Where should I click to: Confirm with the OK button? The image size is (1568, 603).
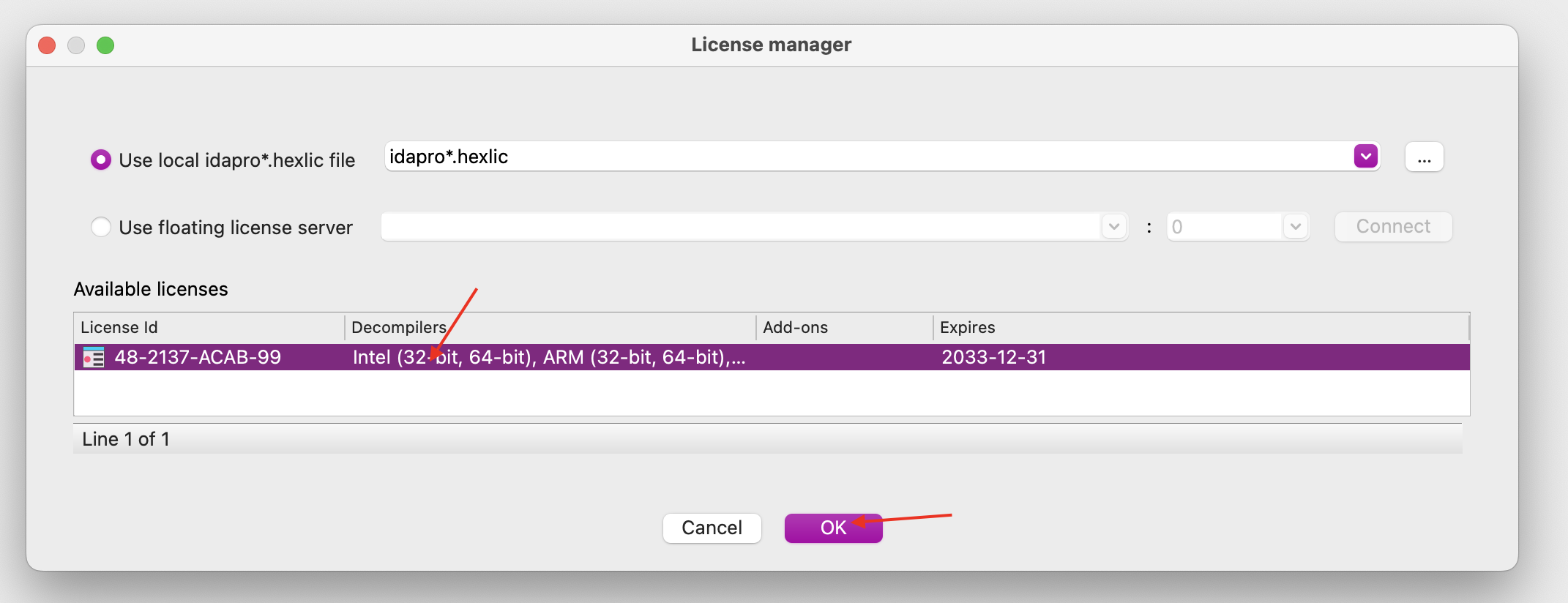tap(833, 528)
